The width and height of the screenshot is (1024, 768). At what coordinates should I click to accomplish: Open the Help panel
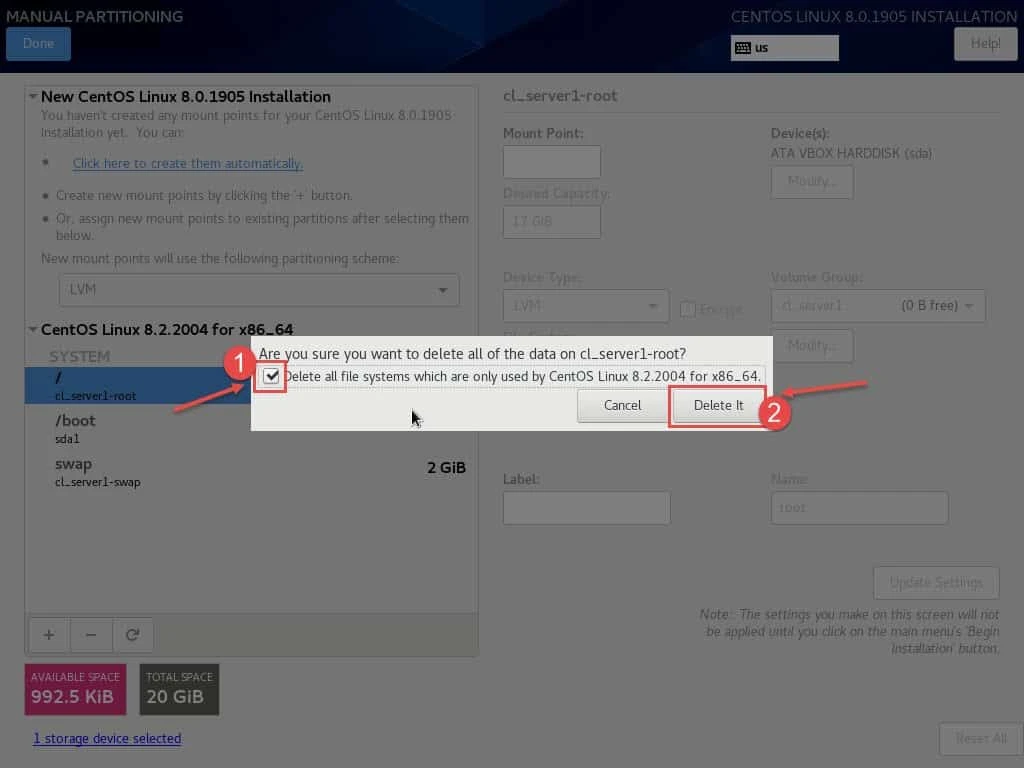pos(985,43)
